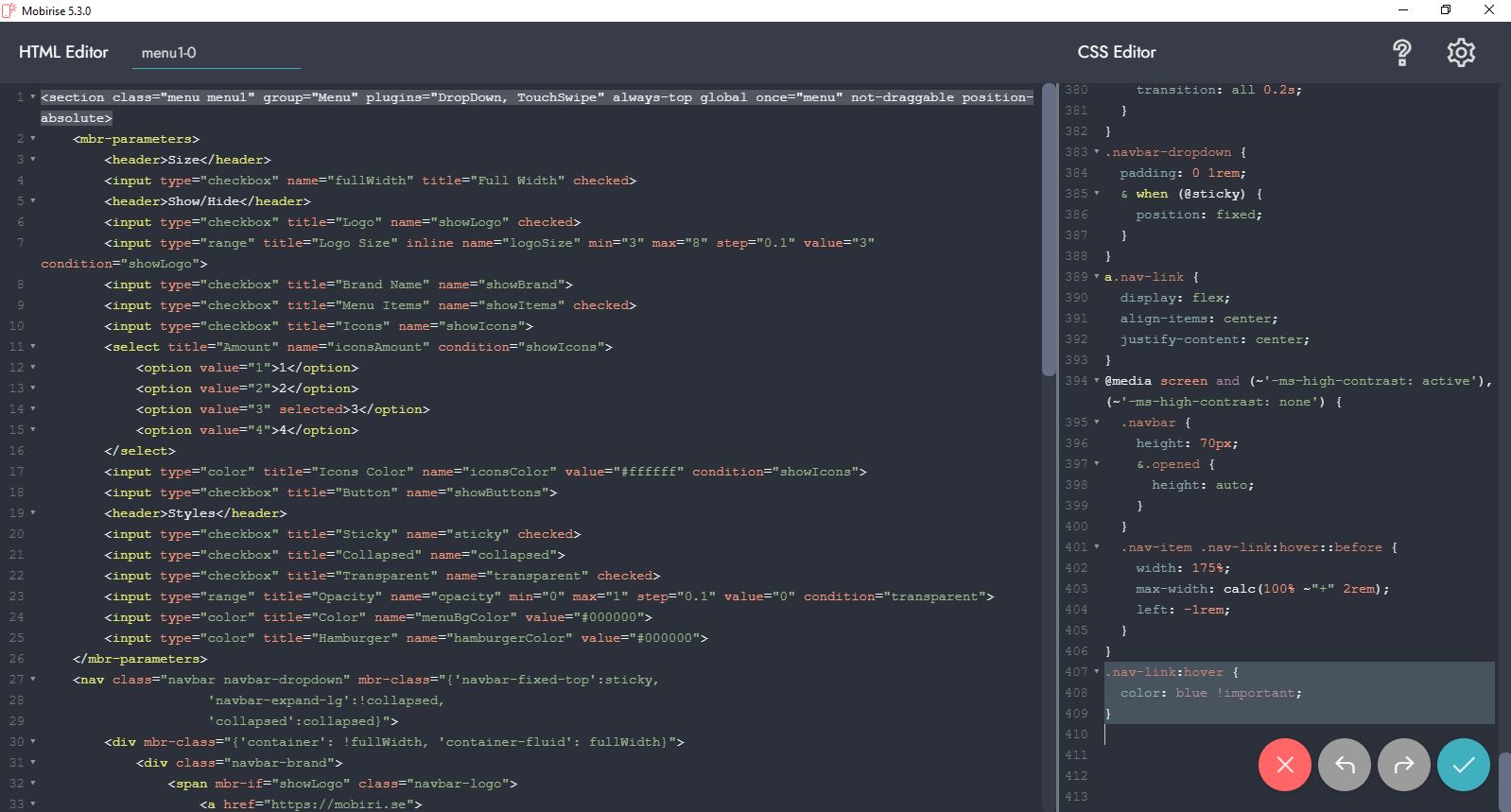The image size is (1511, 812).
Task: Click the redo arrow button
Action: point(1403,765)
